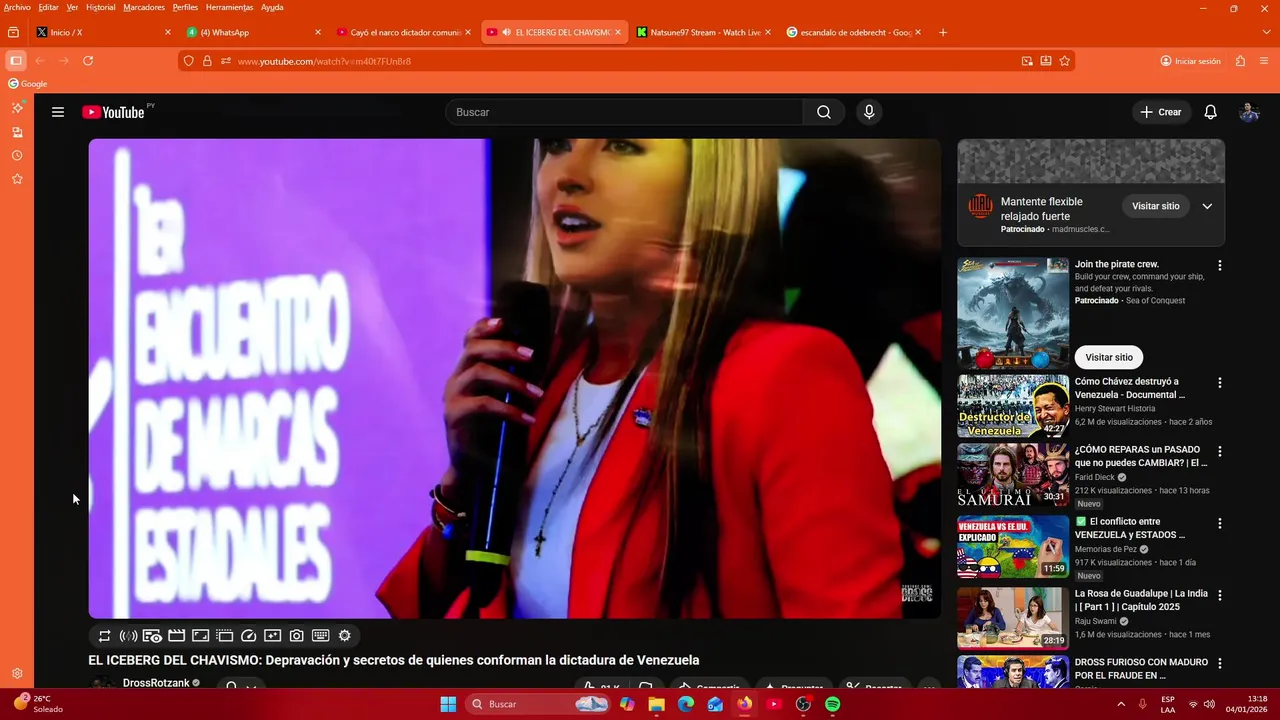Viewport: 1280px width, 720px height.
Task: Reload the page in Firefox toolbar
Action: point(88,61)
